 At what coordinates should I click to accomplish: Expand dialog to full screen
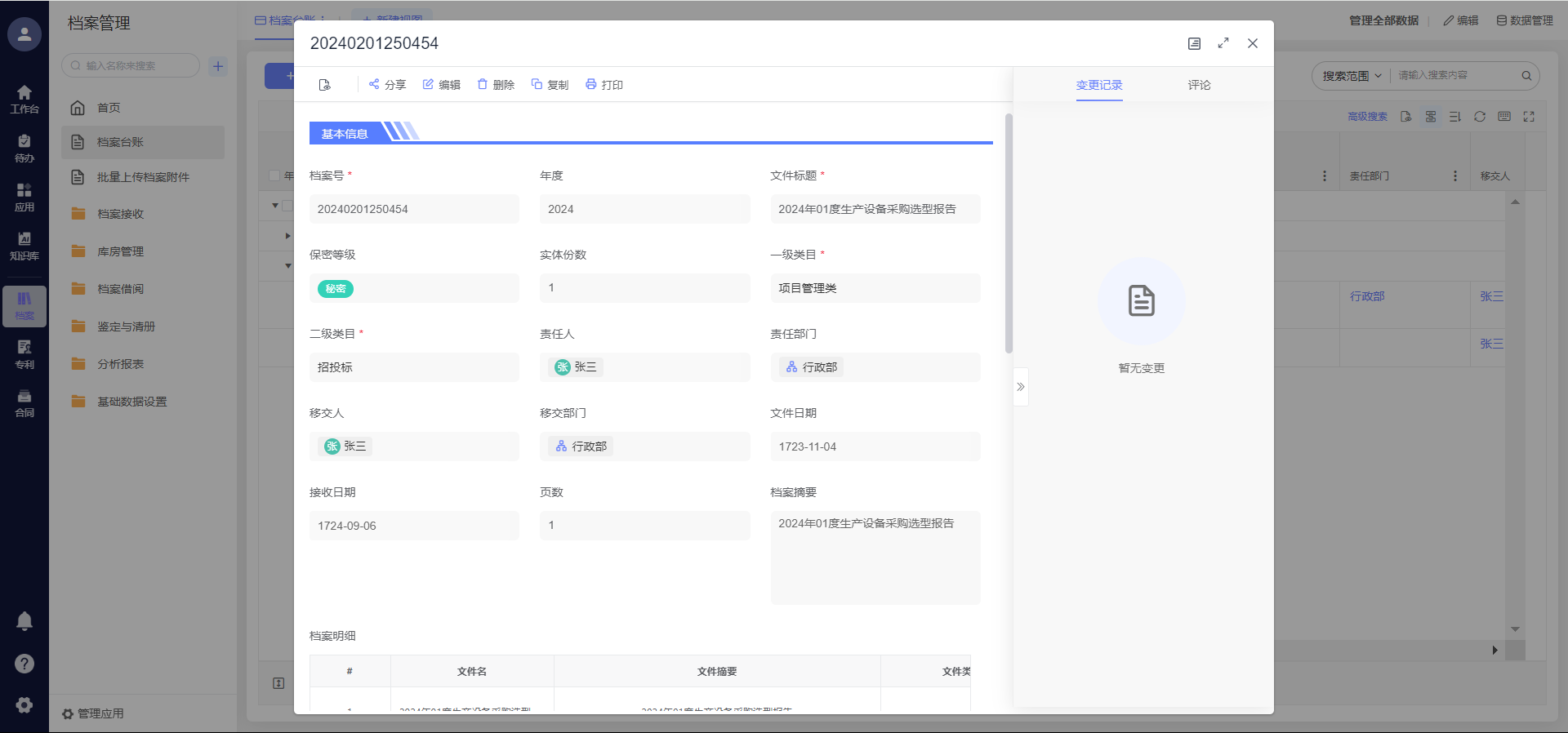pyautogui.click(x=1223, y=43)
